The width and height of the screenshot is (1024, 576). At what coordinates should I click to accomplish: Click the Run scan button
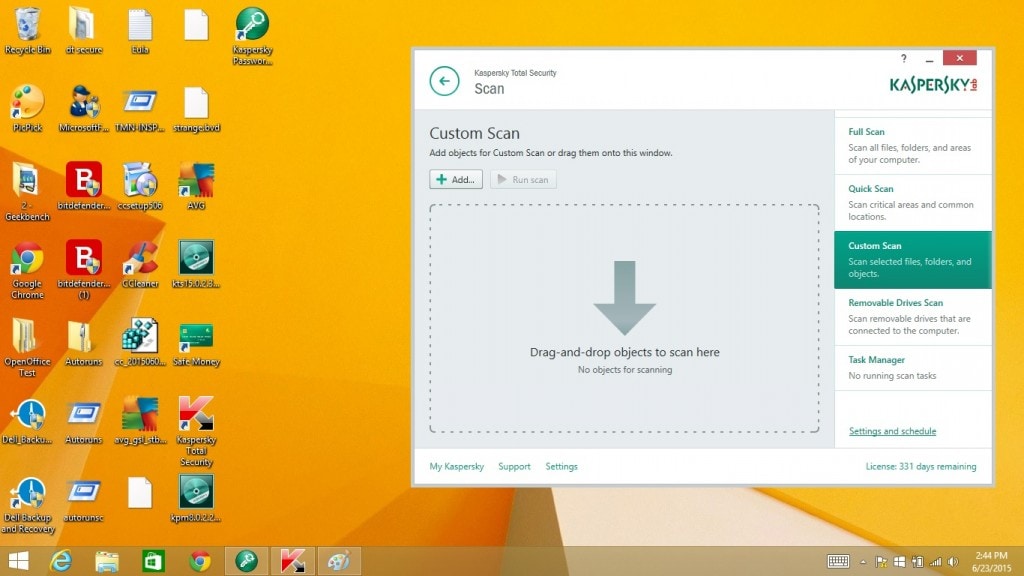coord(523,180)
